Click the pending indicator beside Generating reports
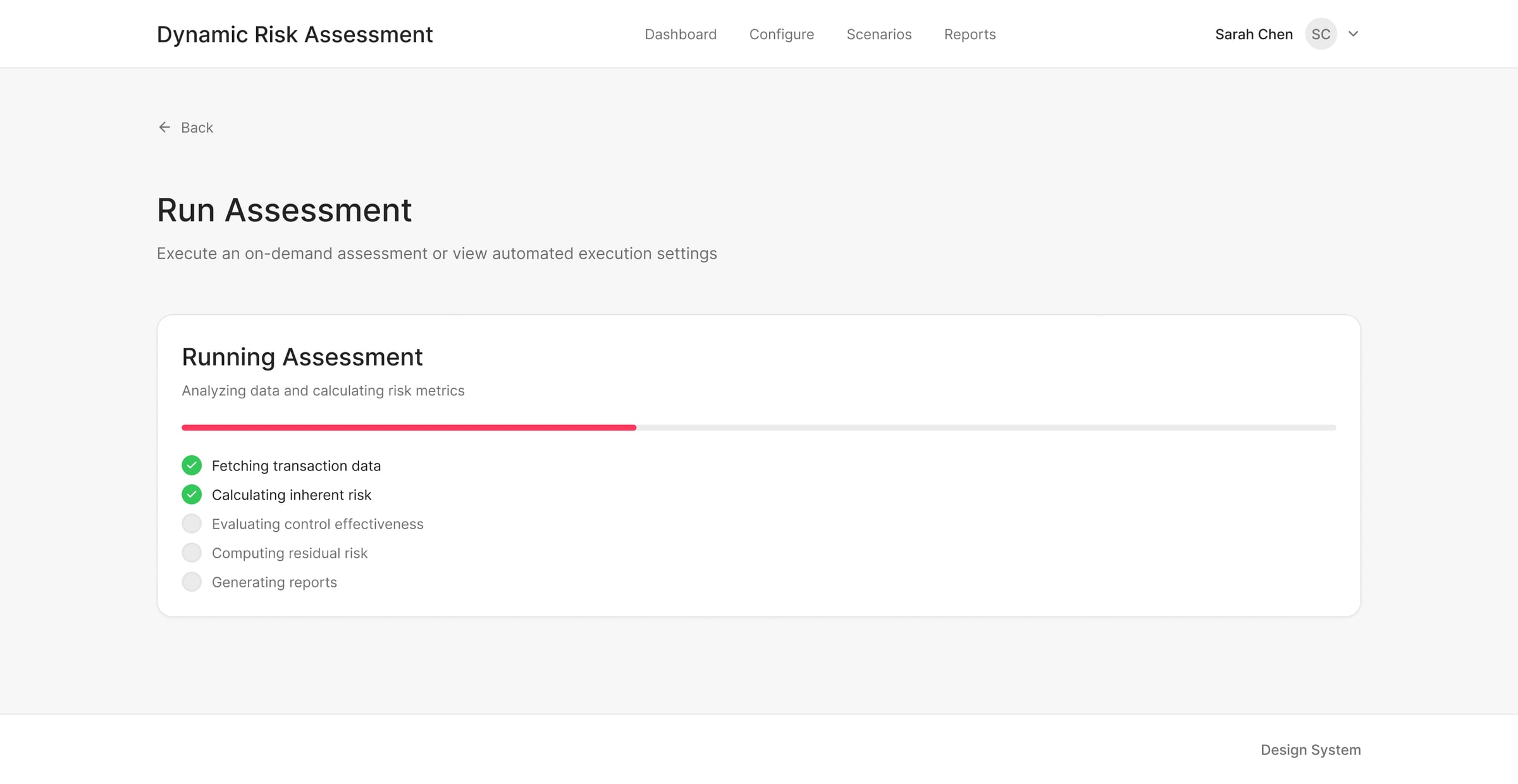Screen dimensions: 1518x784 [191, 582]
